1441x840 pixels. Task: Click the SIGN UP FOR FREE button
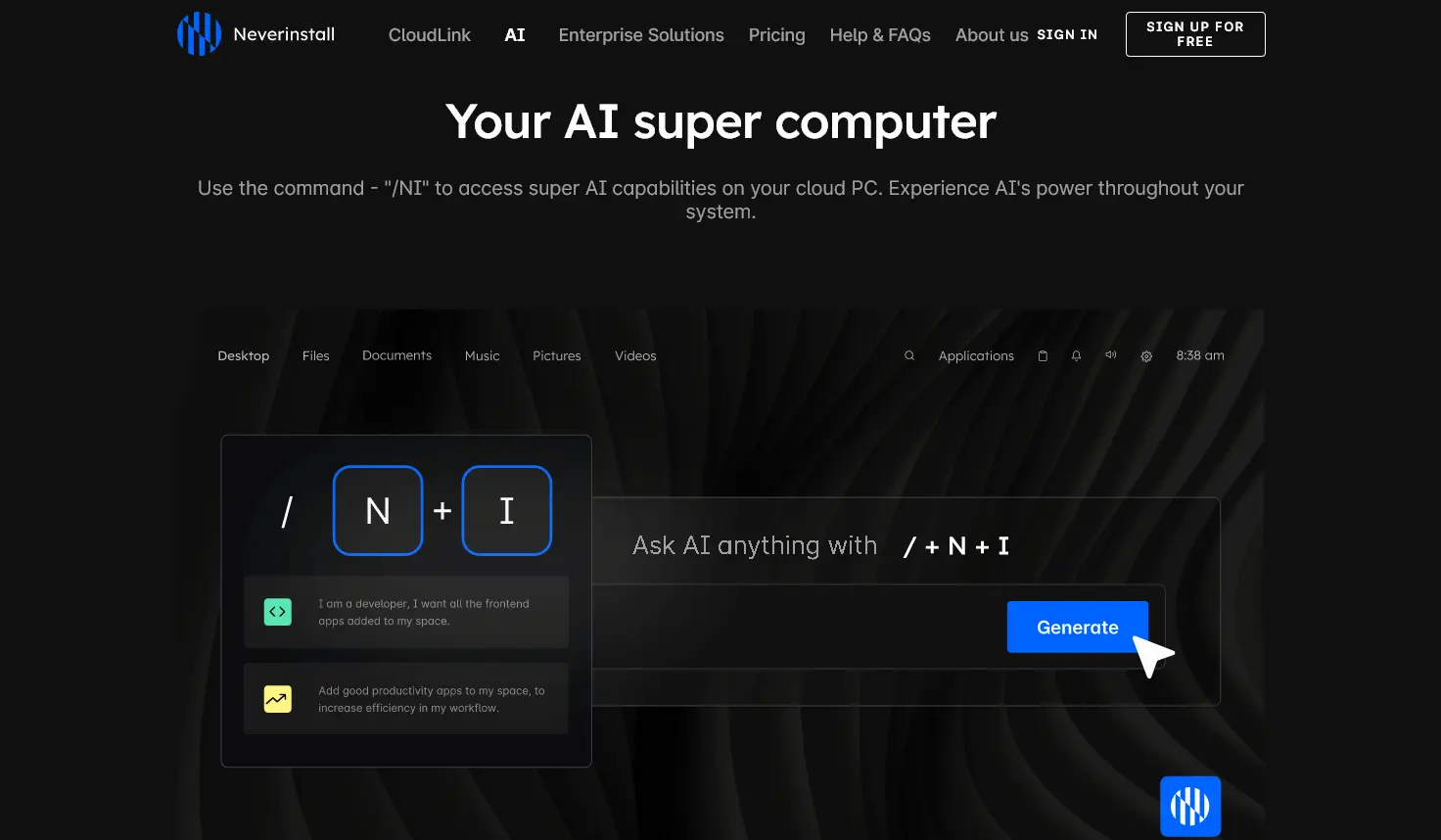1195,34
